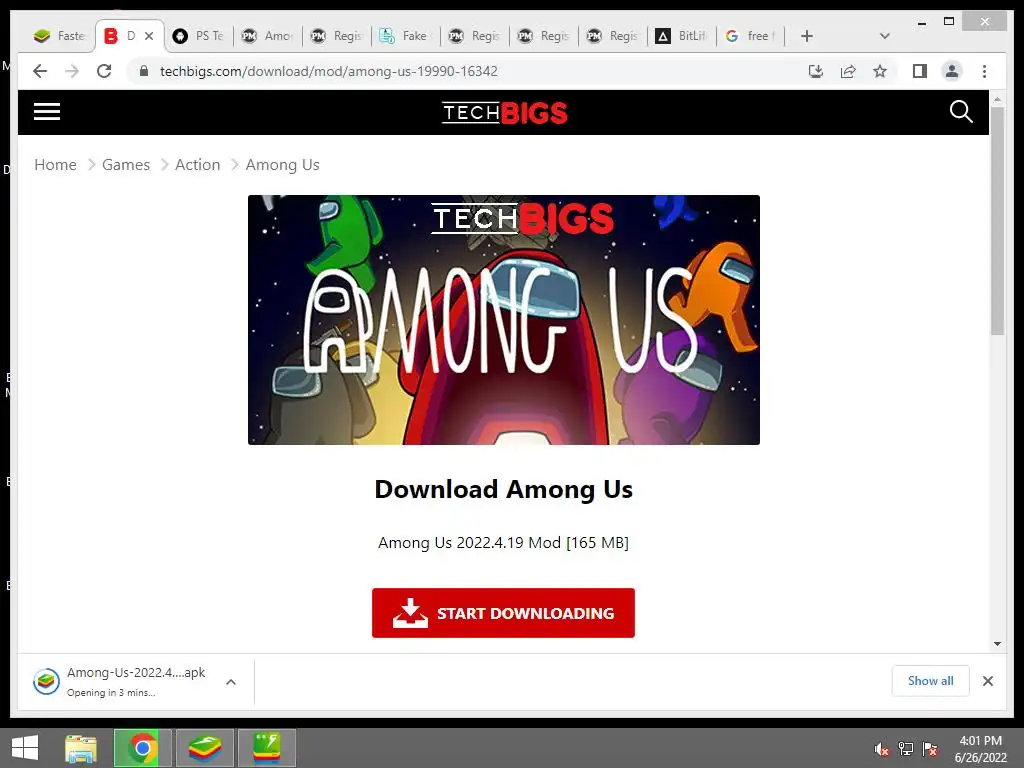Bookmark this page with the star
Viewport: 1024px width, 768px height.
(880, 71)
